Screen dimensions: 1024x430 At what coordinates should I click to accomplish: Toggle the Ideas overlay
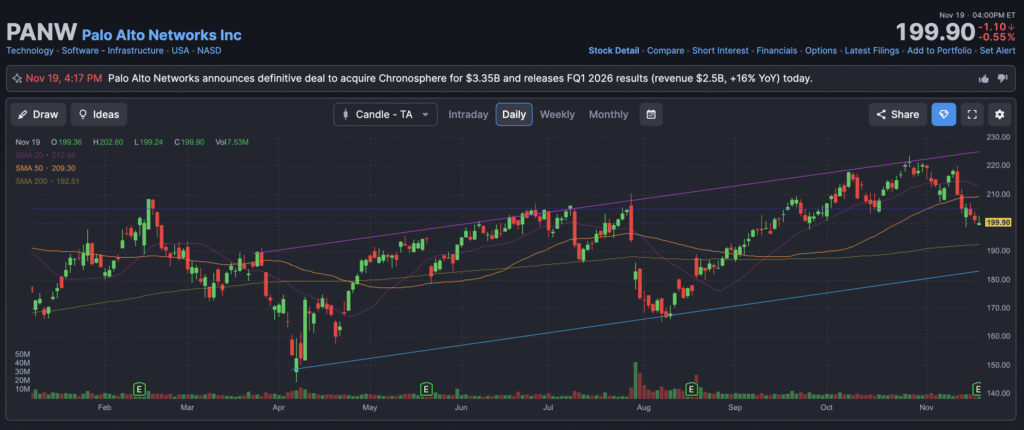[98, 114]
